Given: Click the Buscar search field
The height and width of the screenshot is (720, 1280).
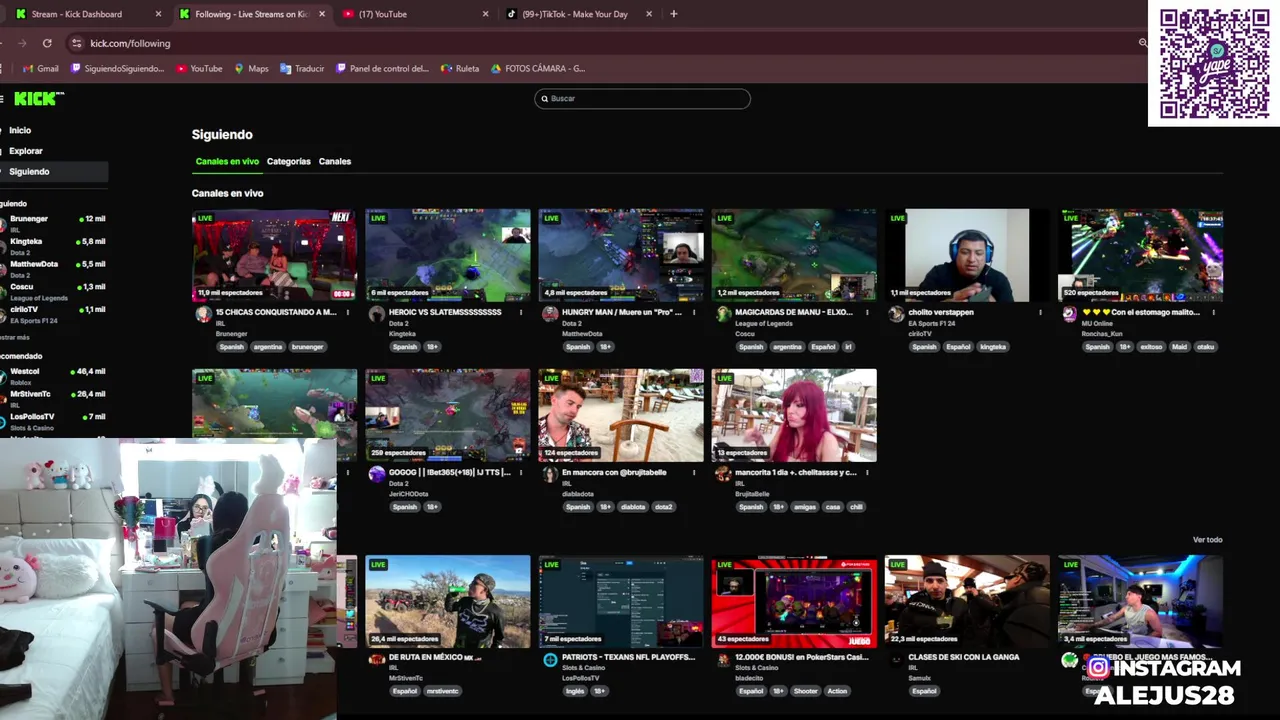Looking at the screenshot, I should (642, 98).
